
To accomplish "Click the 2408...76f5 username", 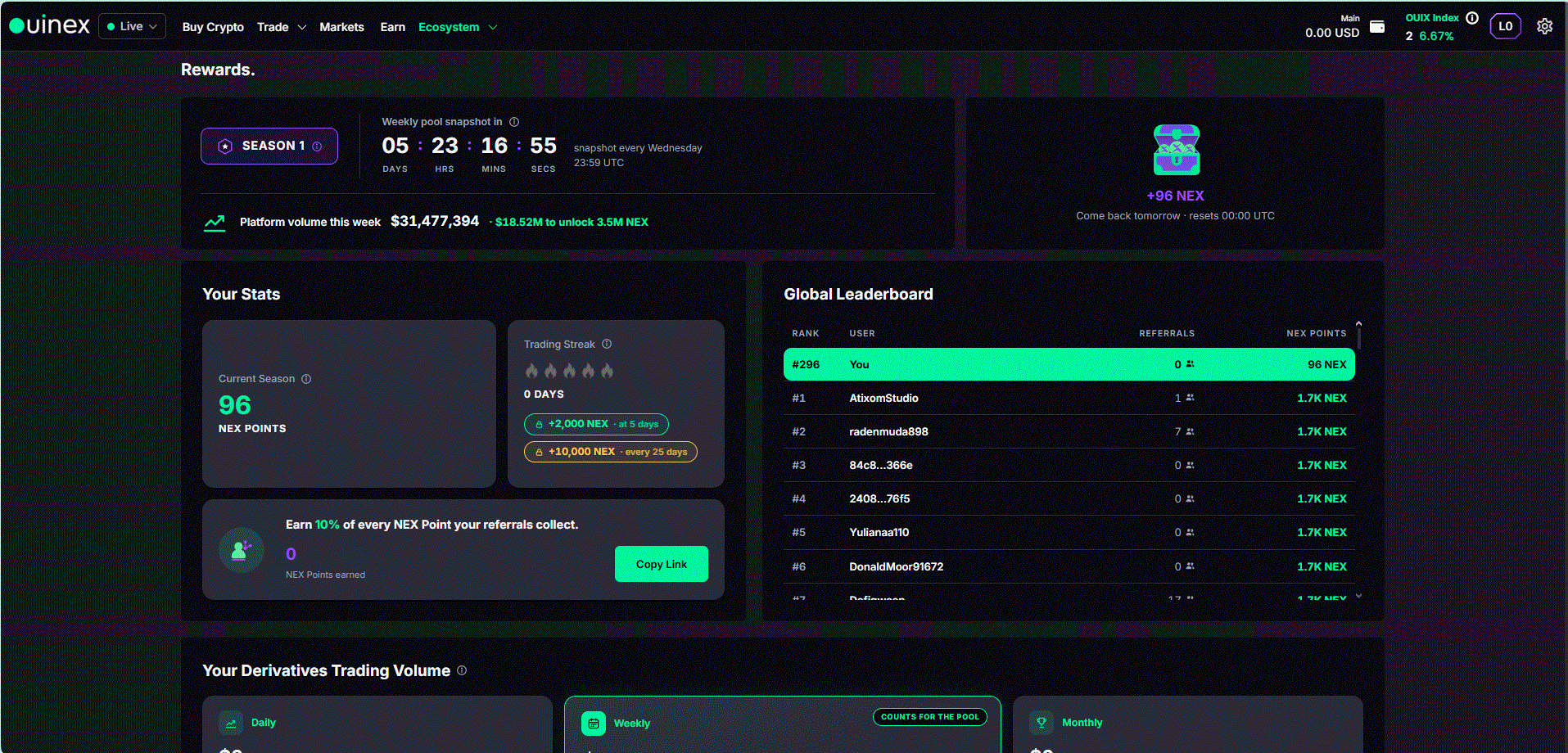I will (x=879, y=498).
